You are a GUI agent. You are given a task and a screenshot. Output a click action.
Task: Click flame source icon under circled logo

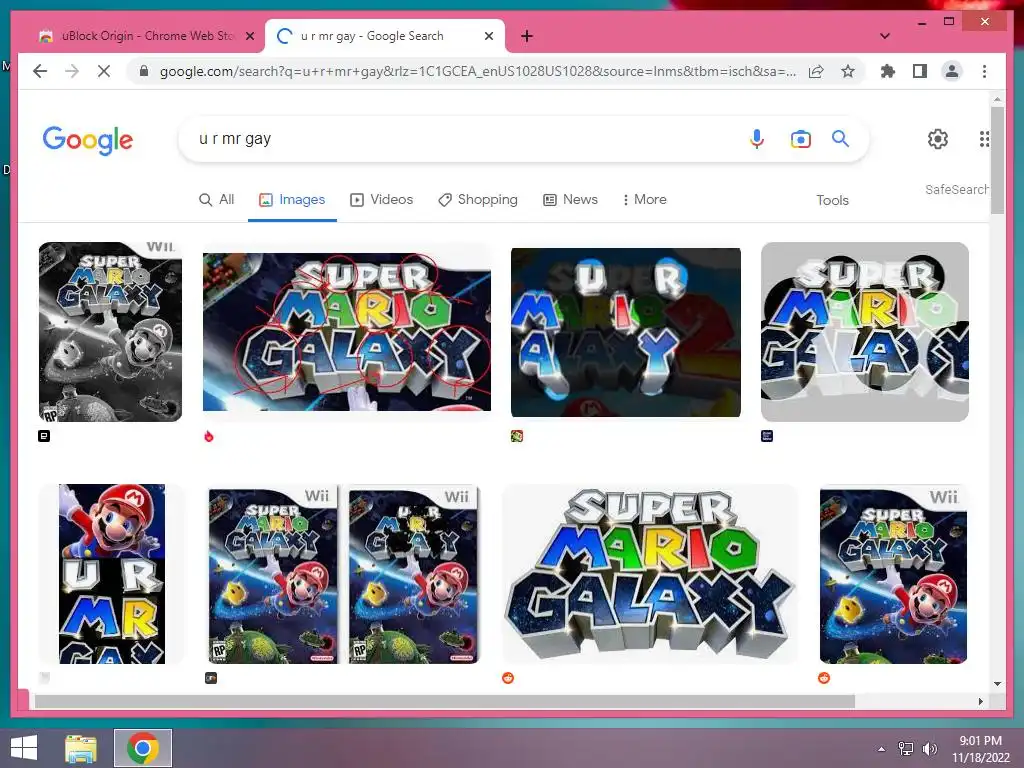(x=209, y=436)
